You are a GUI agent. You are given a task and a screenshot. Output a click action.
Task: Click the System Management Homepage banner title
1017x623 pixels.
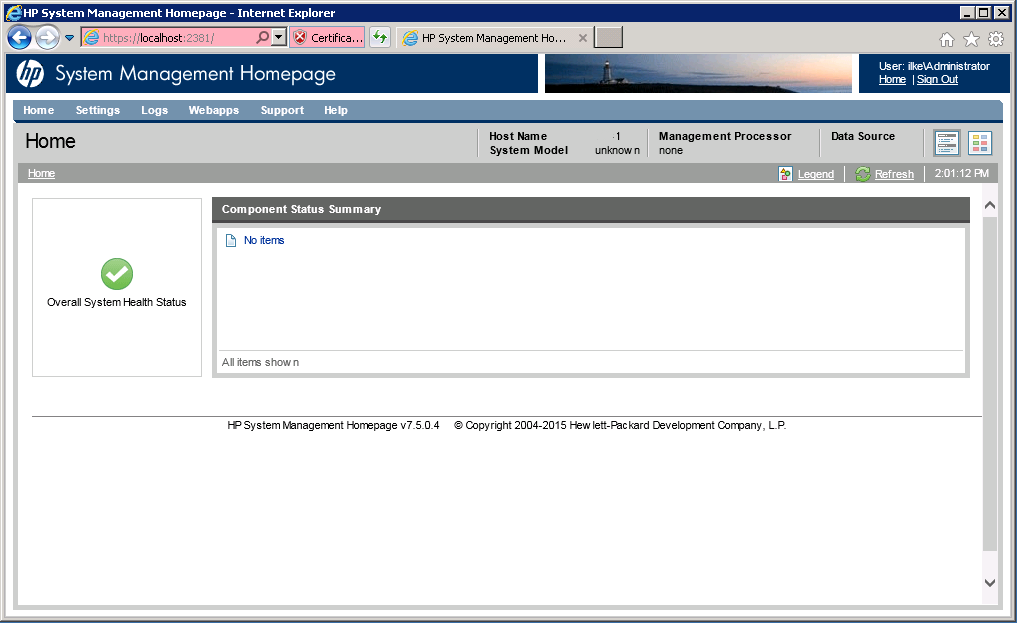click(x=195, y=74)
